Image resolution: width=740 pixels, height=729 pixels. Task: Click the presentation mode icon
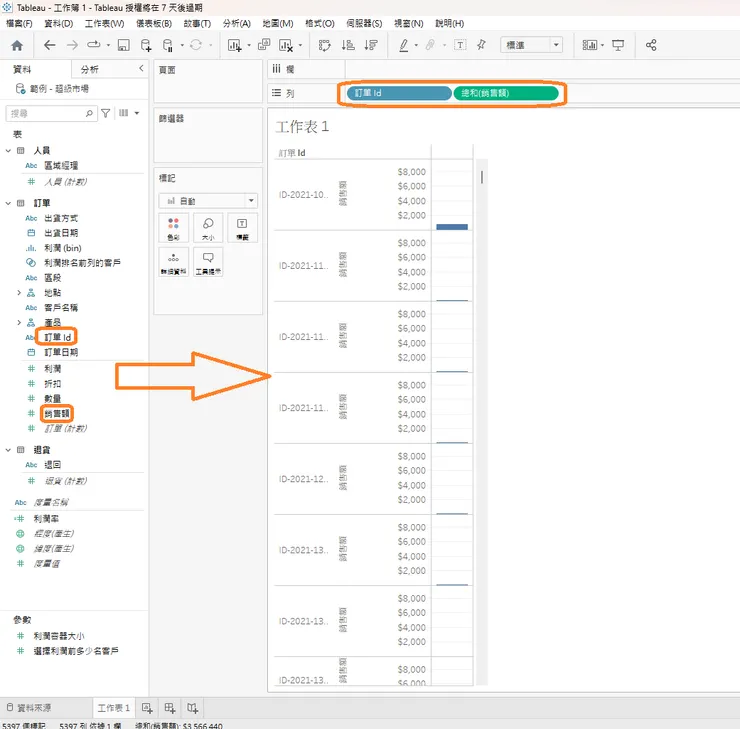coord(618,45)
